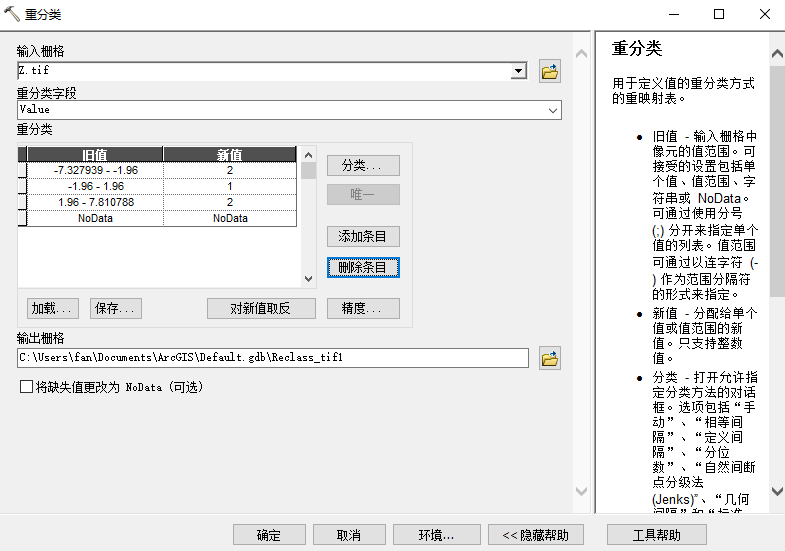Click the 添加条目 add entry button
Image resolution: width=785 pixels, height=551 pixels.
[363, 237]
